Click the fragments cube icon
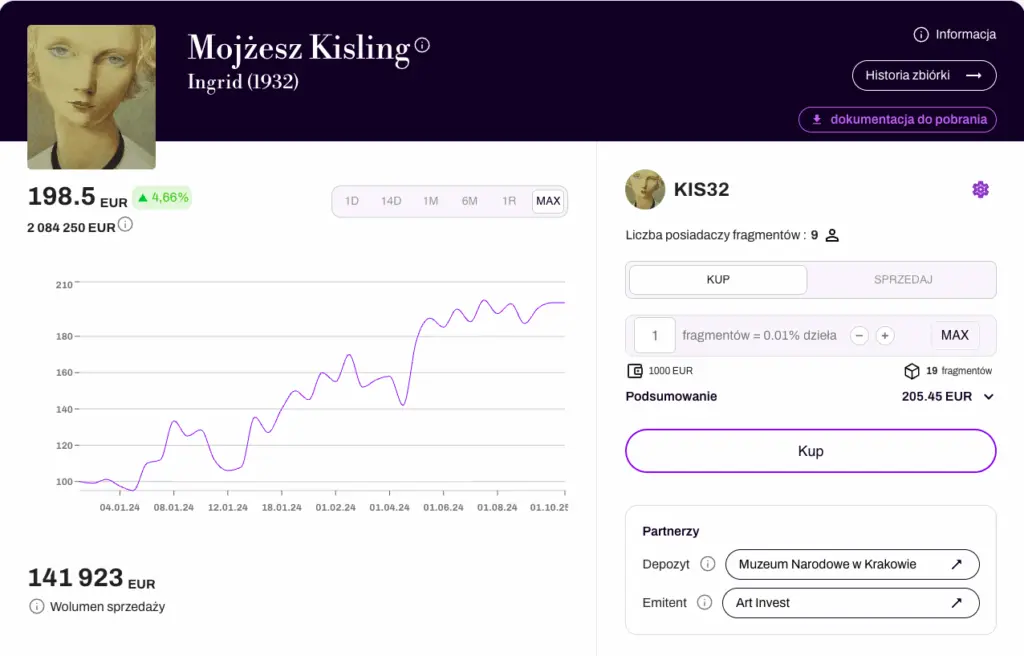Image resolution: width=1024 pixels, height=656 pixels. point(911,371)
